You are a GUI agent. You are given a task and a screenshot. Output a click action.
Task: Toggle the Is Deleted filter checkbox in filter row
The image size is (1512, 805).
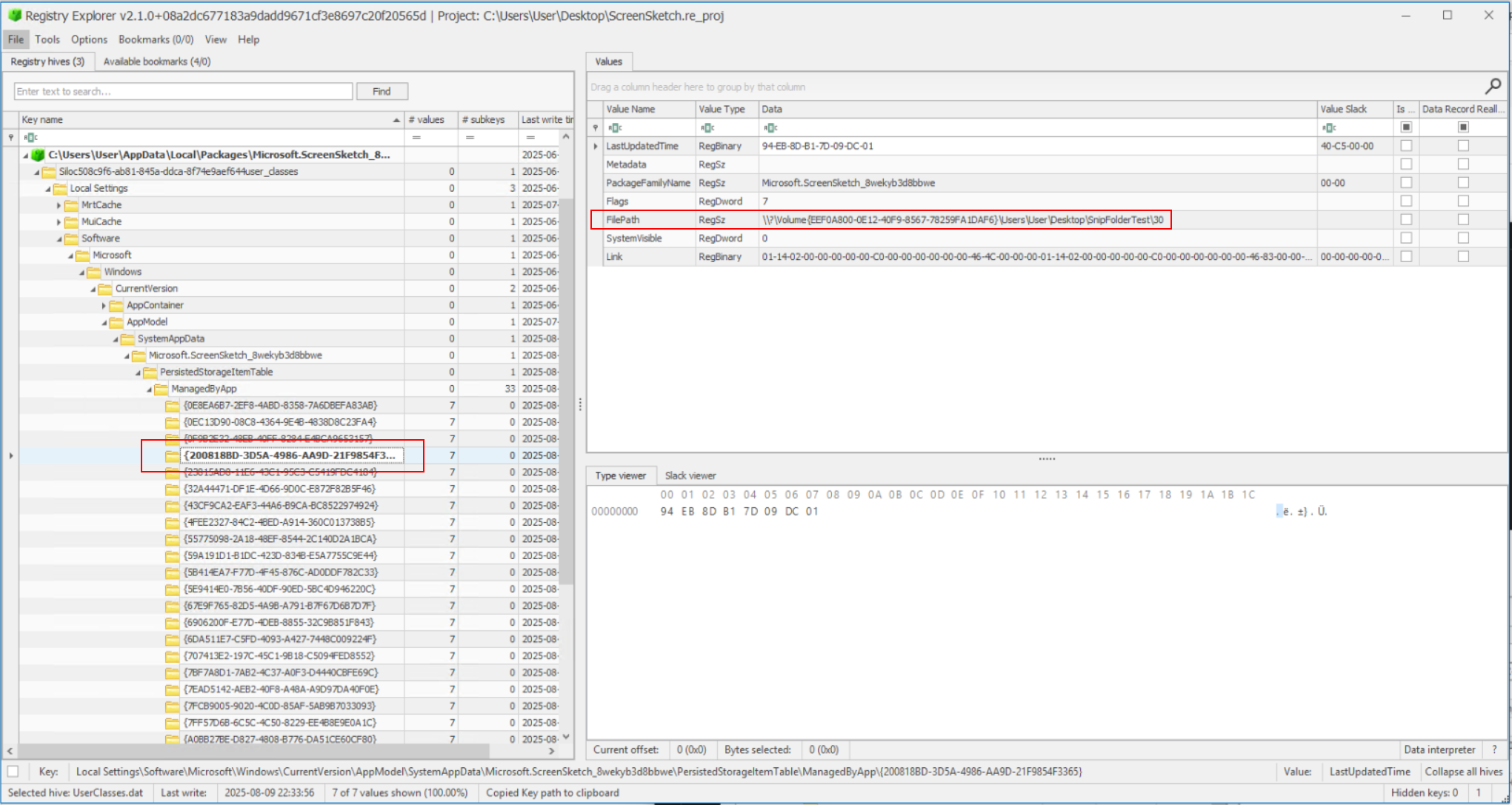point(1406,127)
